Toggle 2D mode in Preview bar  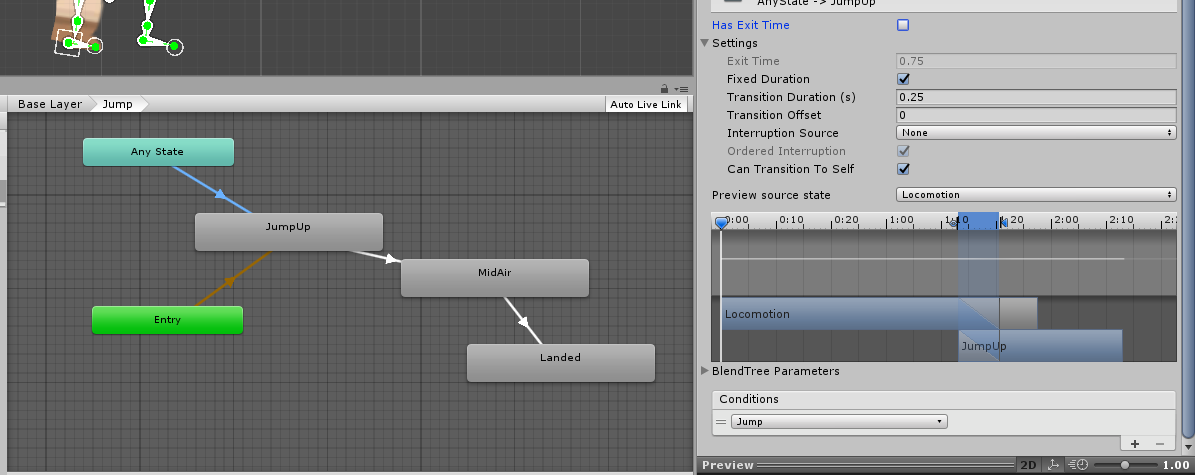point(1028,466)
